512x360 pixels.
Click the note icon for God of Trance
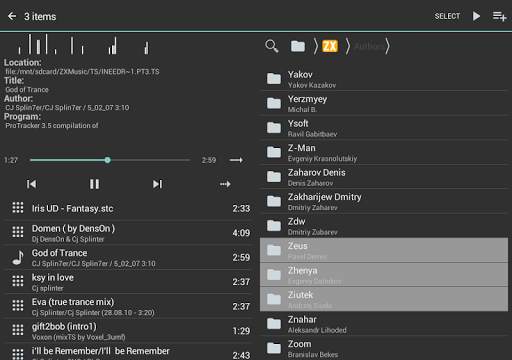click(x=18, y=257)
